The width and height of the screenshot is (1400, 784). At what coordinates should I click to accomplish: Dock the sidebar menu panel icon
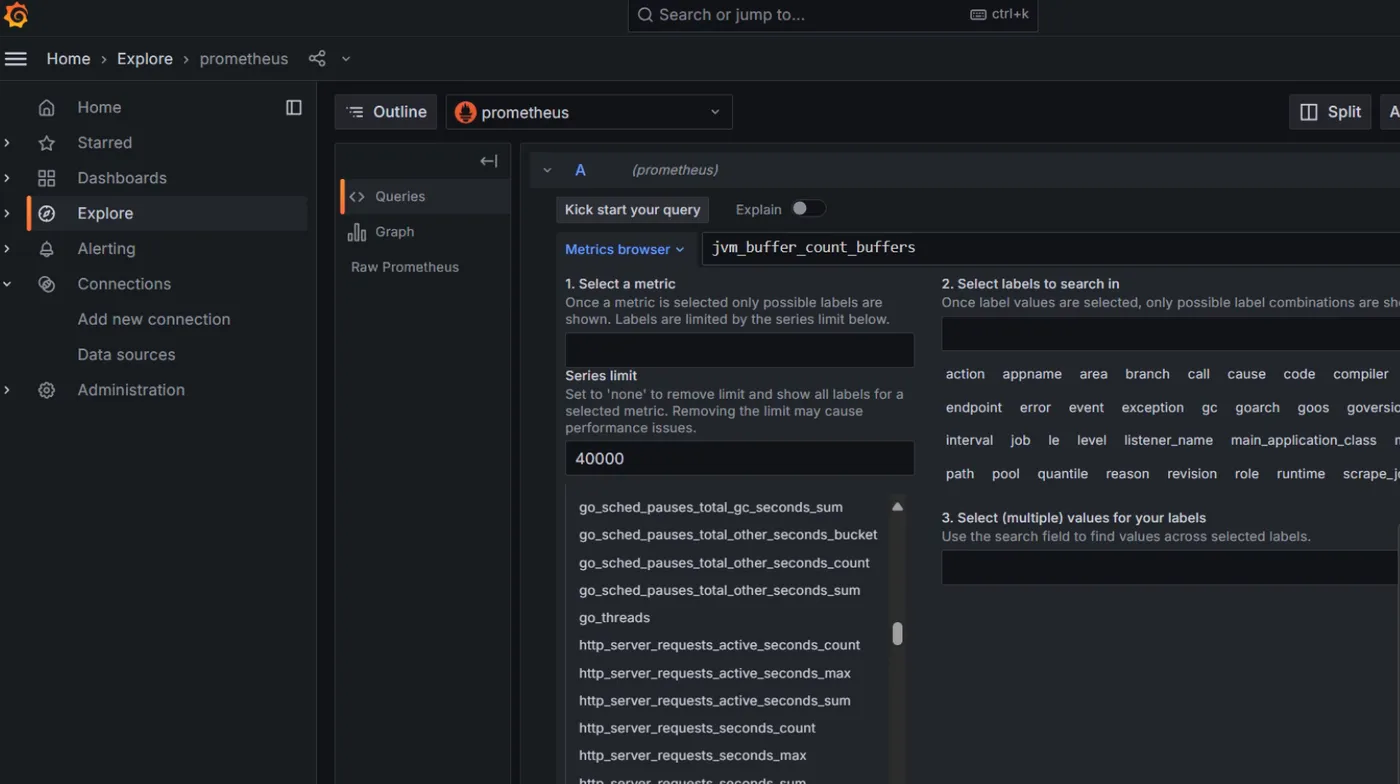click(x=294, y=107)
